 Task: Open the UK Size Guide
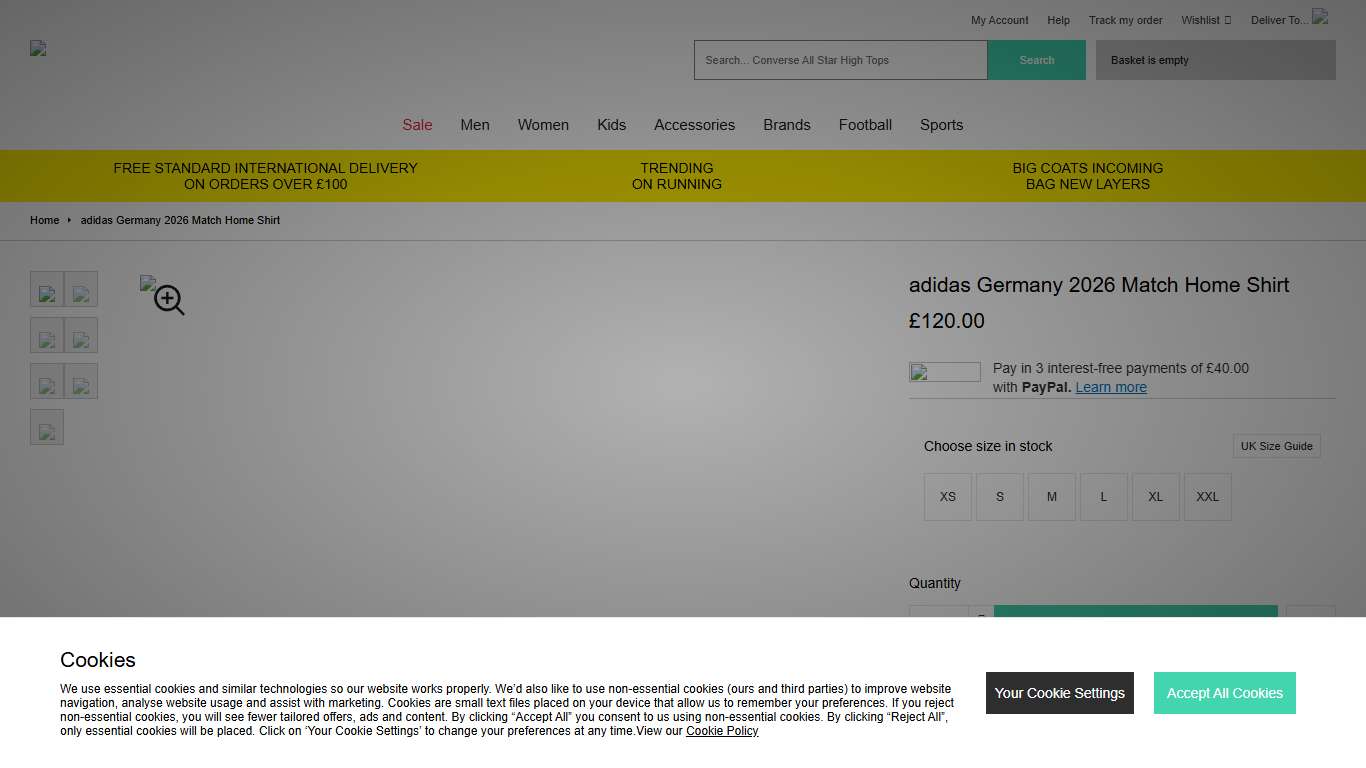point(1276,446)
